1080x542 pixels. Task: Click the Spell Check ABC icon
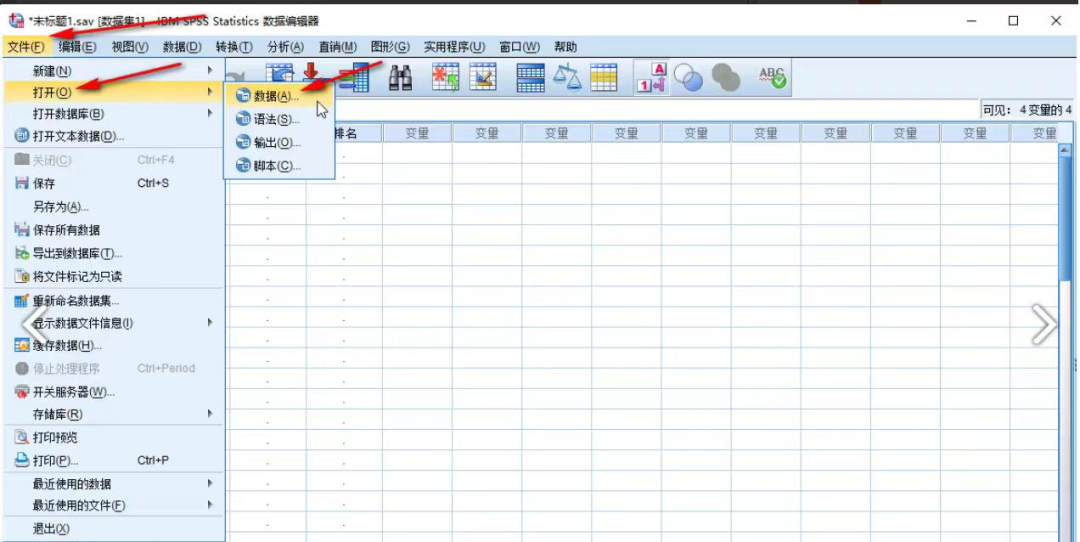click(x=772, y=79)
